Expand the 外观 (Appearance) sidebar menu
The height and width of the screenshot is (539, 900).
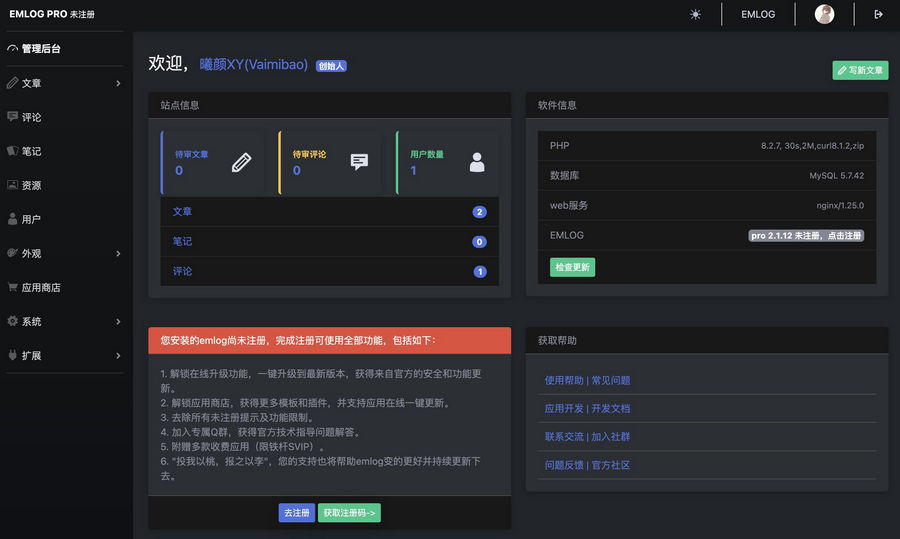tap(62, 253)
